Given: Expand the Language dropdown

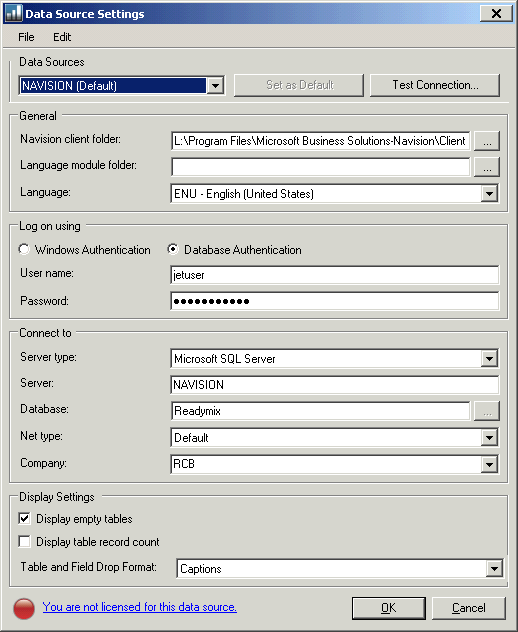Looking at the screenshot, I should tap(489, 193).
